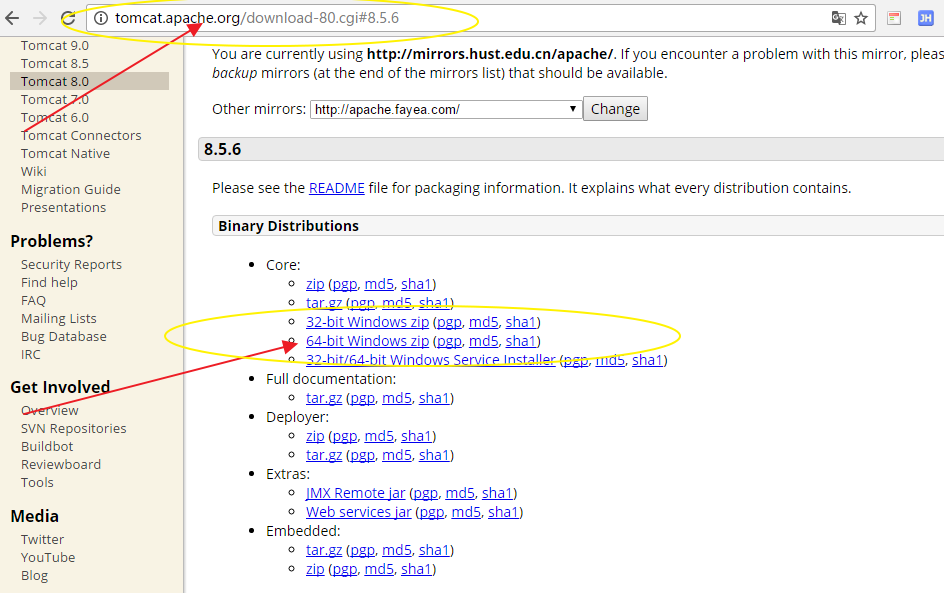The image size is (944, 593).
Task: Download Deployer zip file
Action: pos(315,436)
